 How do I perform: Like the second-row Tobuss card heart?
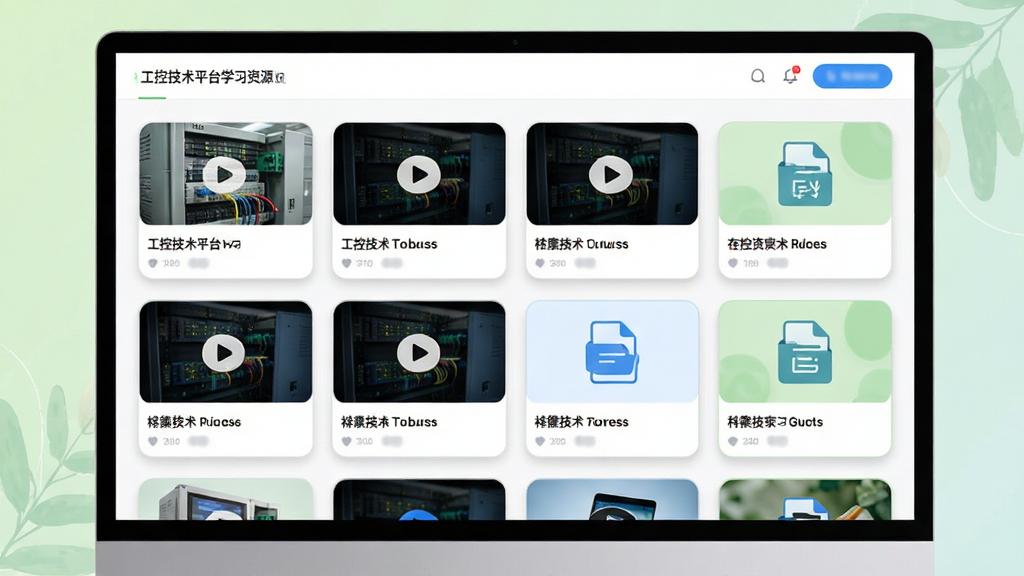pos(347,441)
